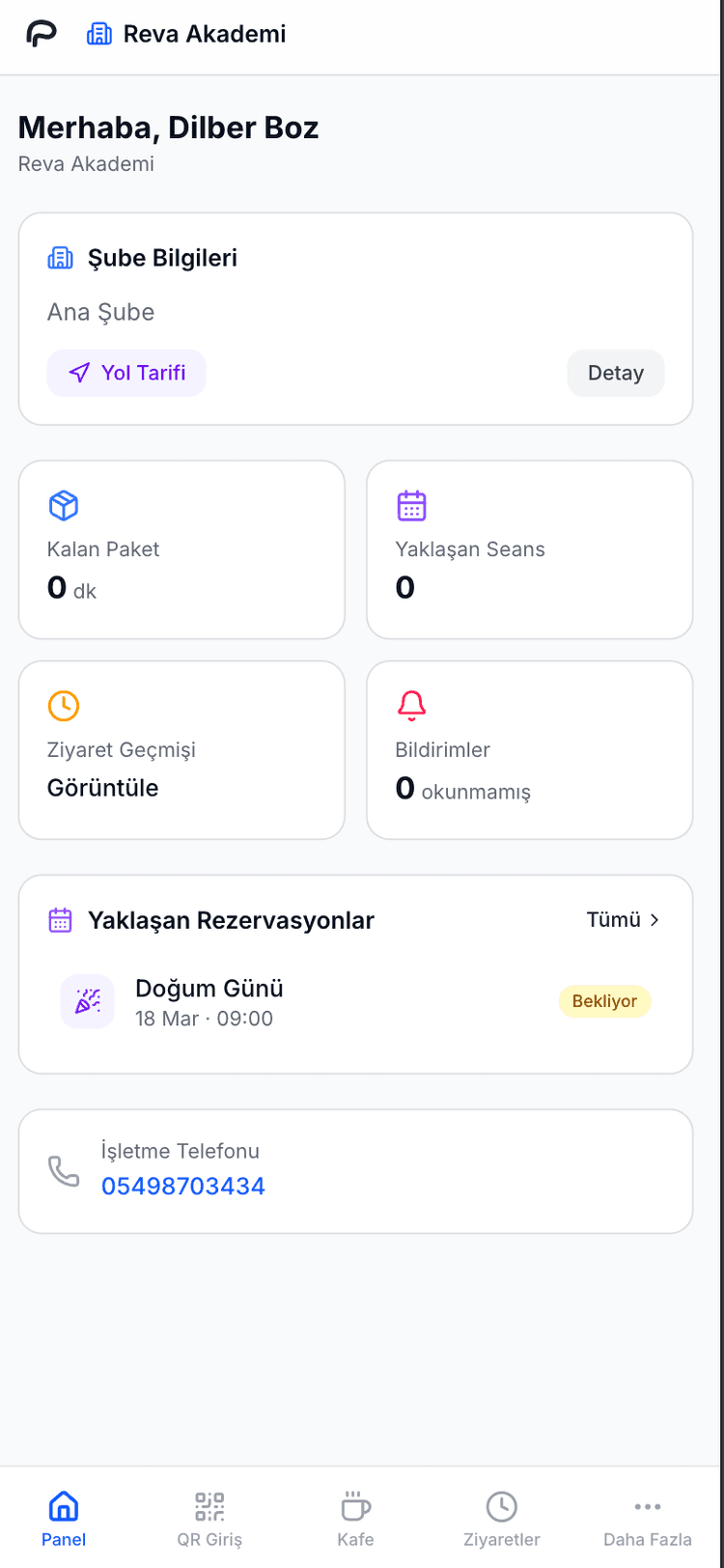Open the Ziyaretler clock icon

tap(501, 1505)
